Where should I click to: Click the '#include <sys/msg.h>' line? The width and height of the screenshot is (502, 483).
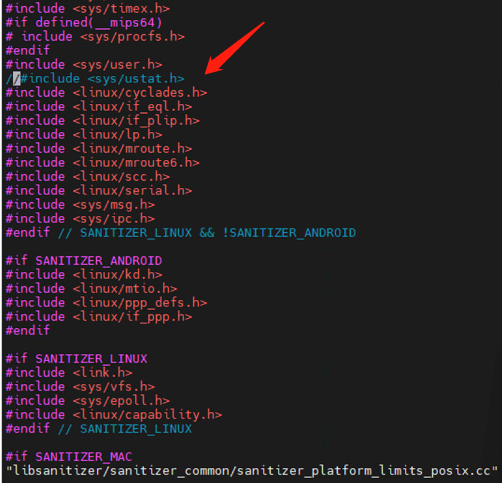(x=80, y=205)
